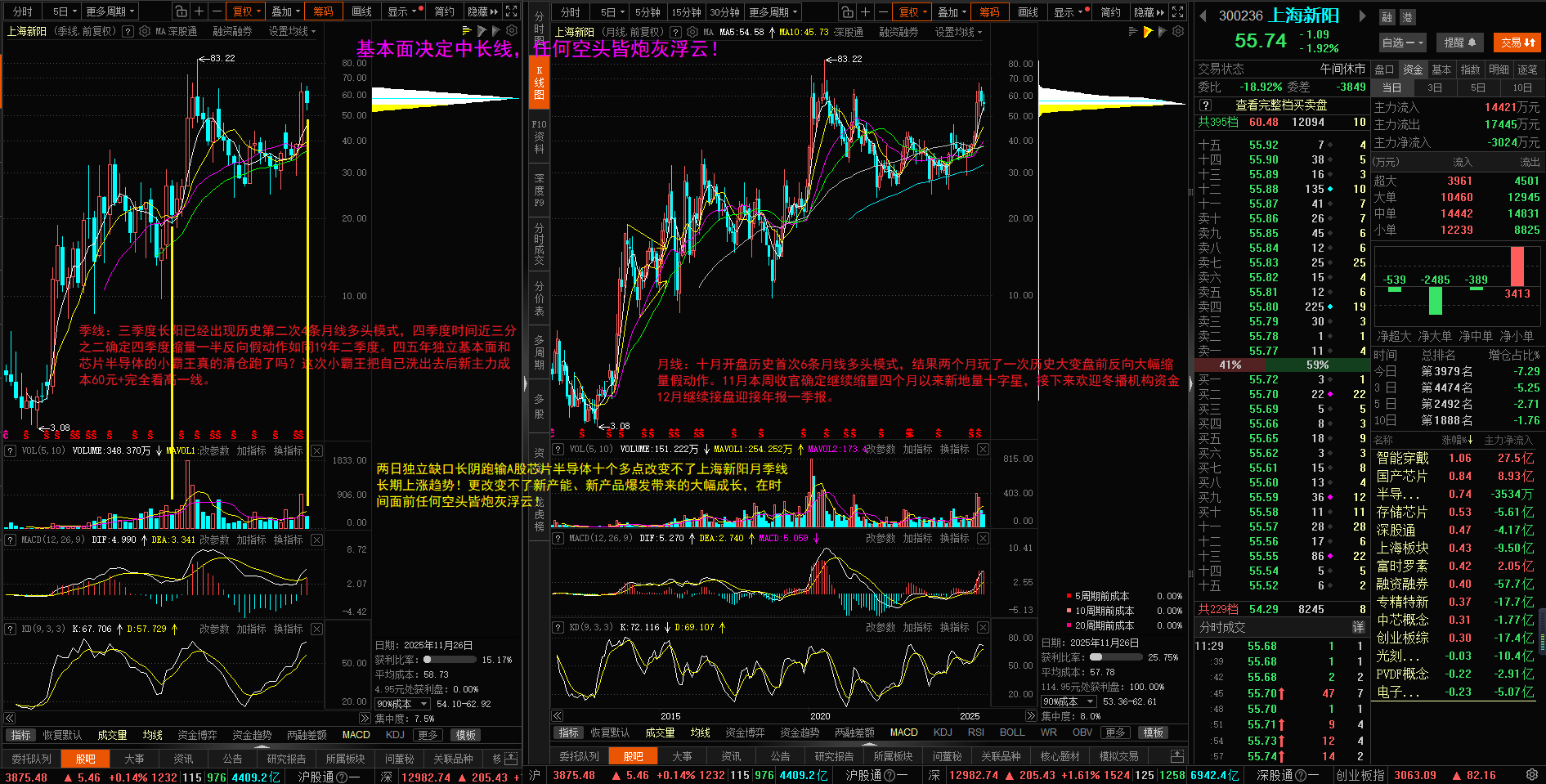Click settings gear in bottom status bar
The height and width of the screenshot is (784, 1546).
(x=1532, y=774)
